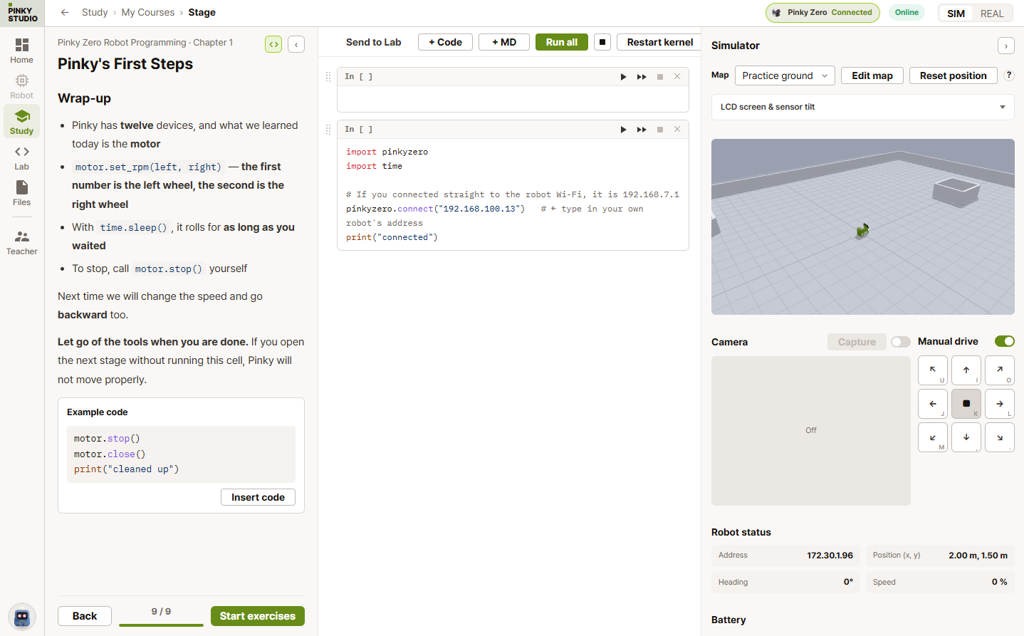
Task: Drive diagonally backward-left with M arrow
Action: click(x=933, y=437)
